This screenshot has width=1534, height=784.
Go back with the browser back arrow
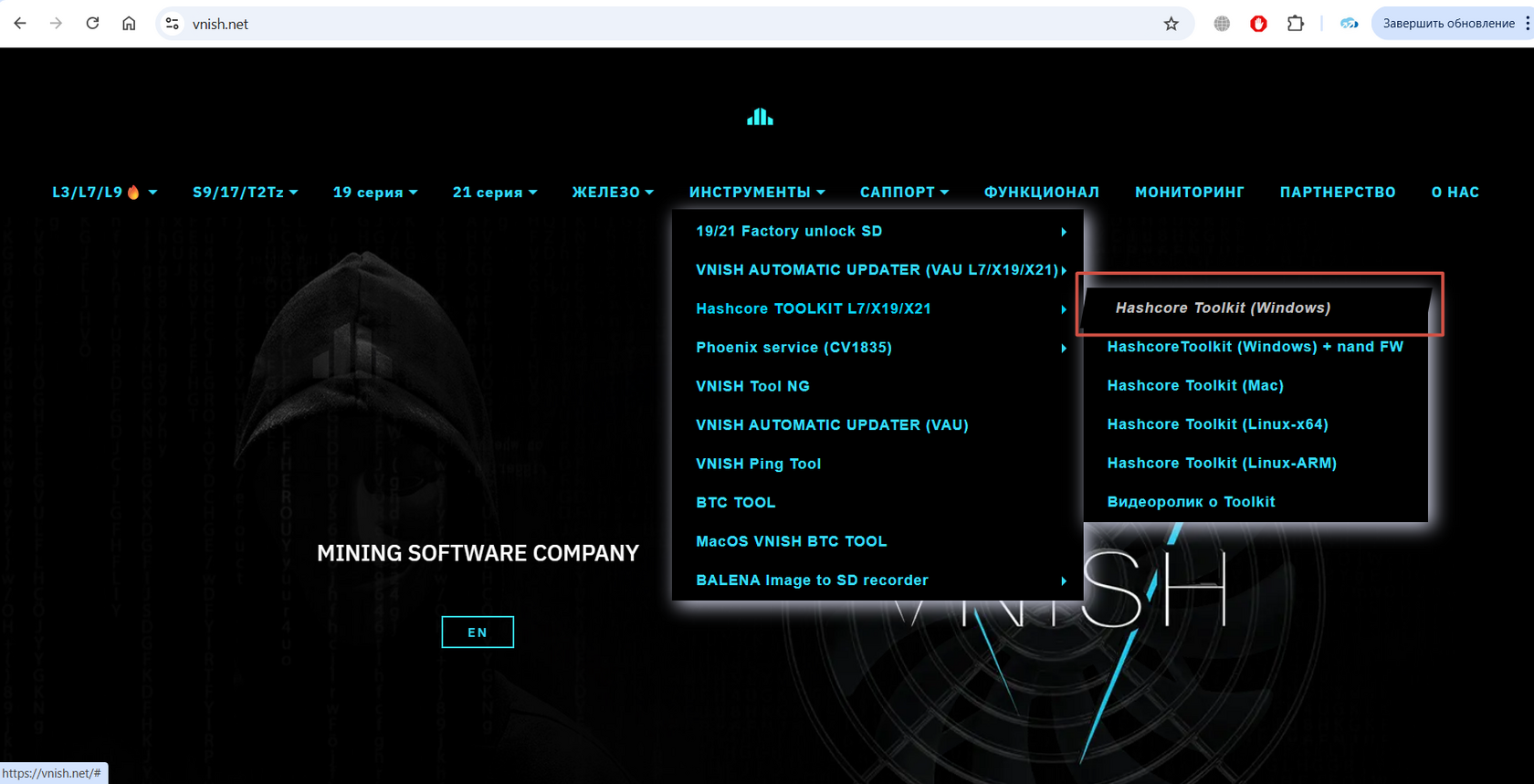pyautogui.click(x=20, y=24)
